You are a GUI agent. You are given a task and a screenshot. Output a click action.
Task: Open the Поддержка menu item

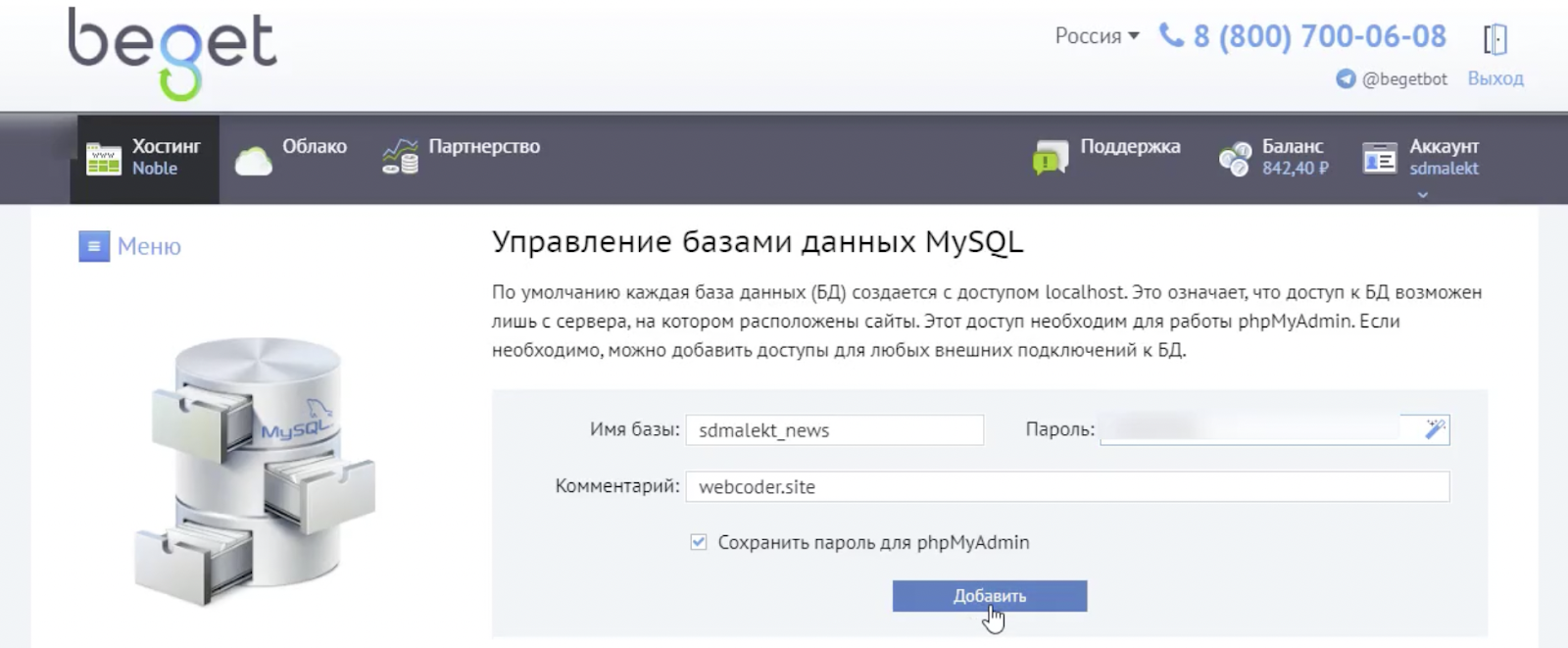point(1130,146)
